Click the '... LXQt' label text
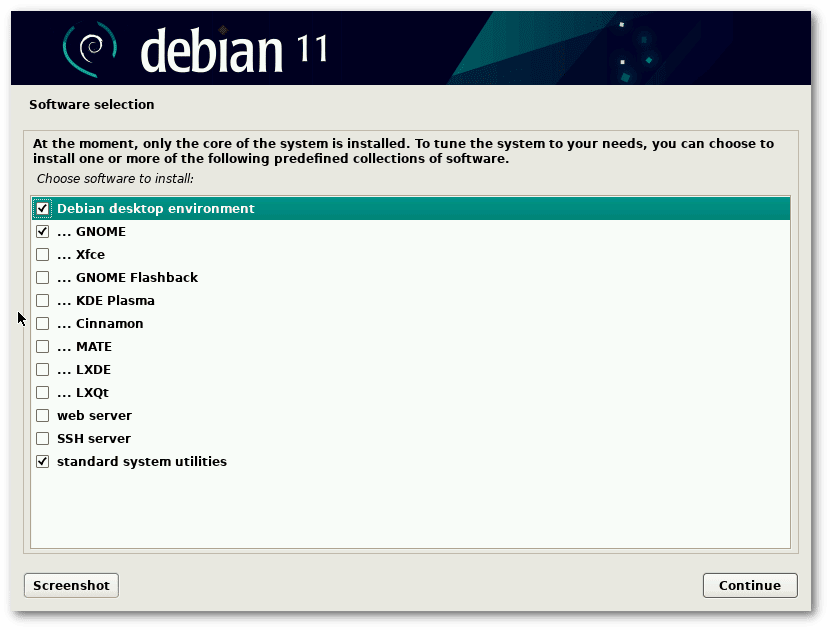830x630 pixels. click(83, 393)
